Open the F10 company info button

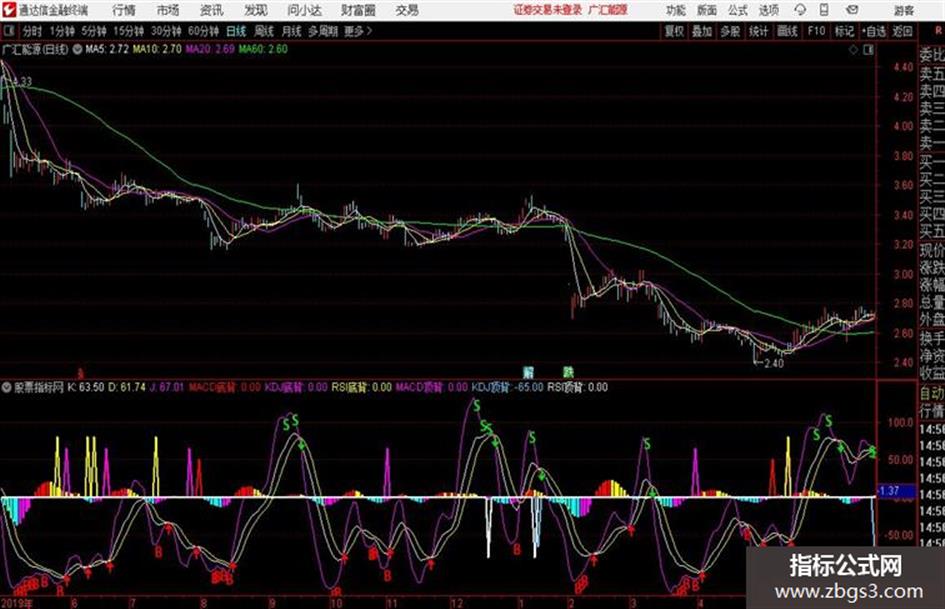816,31
